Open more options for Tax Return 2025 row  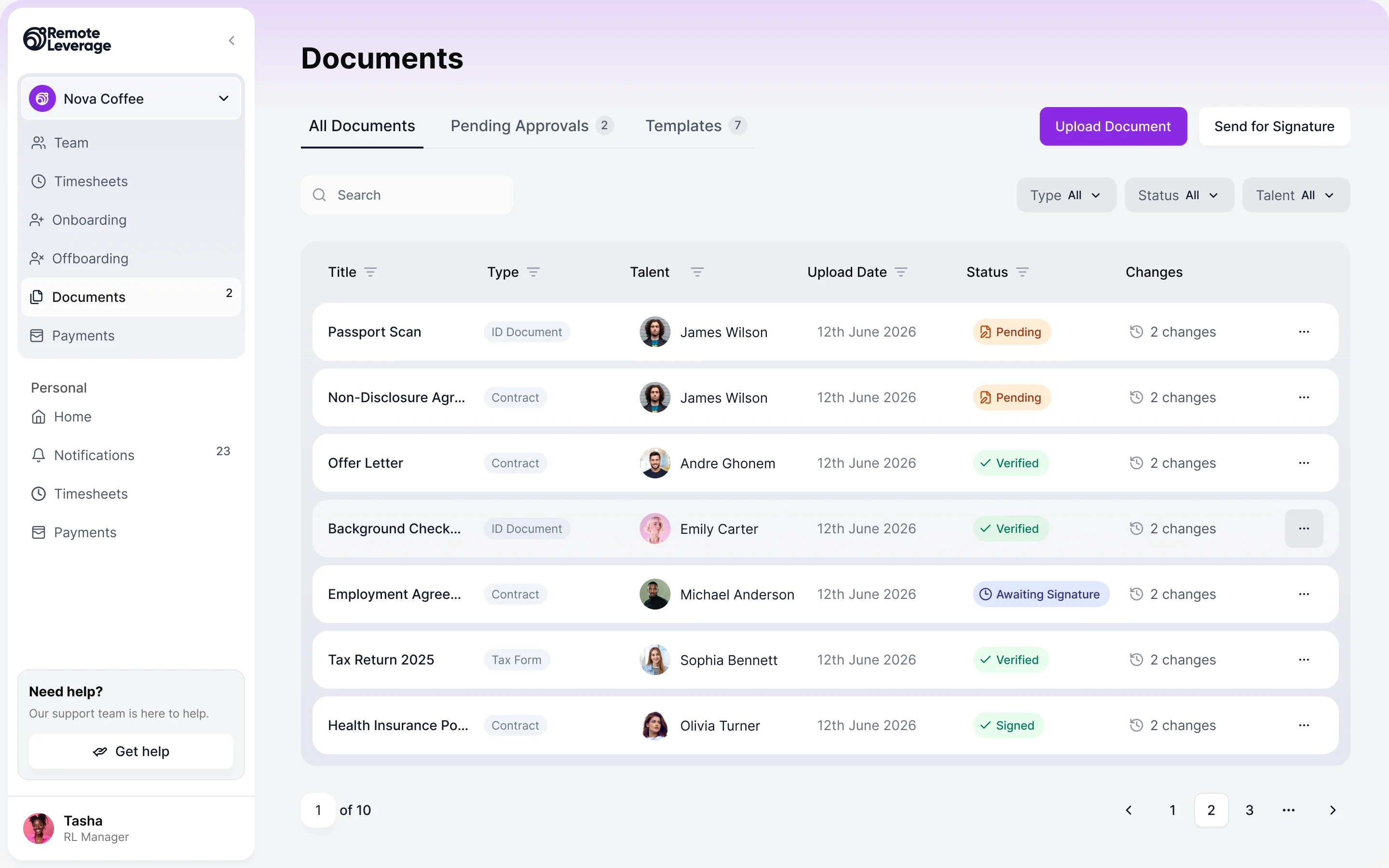pos(1304,660)
